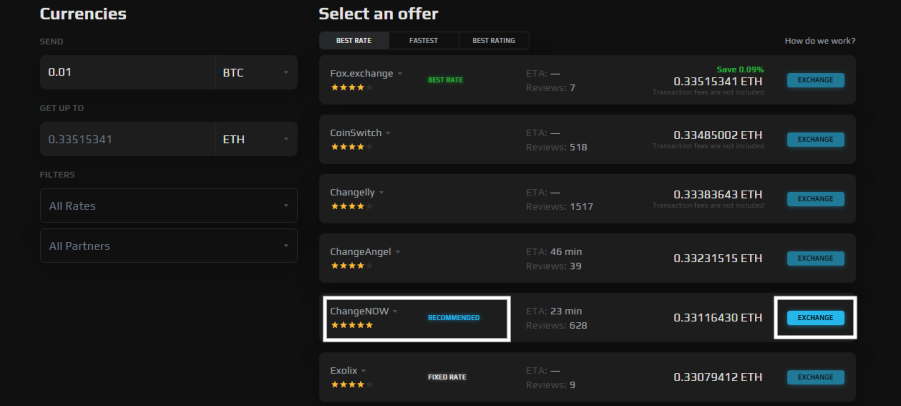
Task: Click the Save 0.09% label
Action: [x=740, y=69]
